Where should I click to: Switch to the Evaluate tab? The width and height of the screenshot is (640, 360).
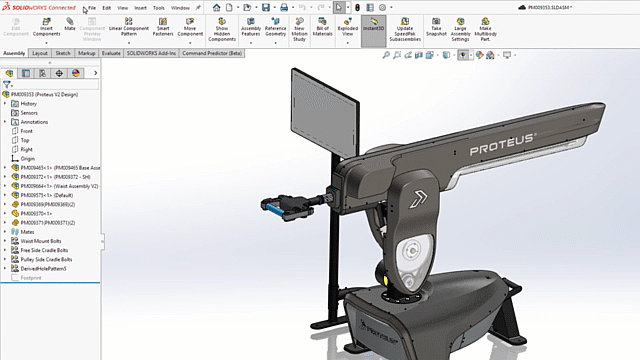111,53
